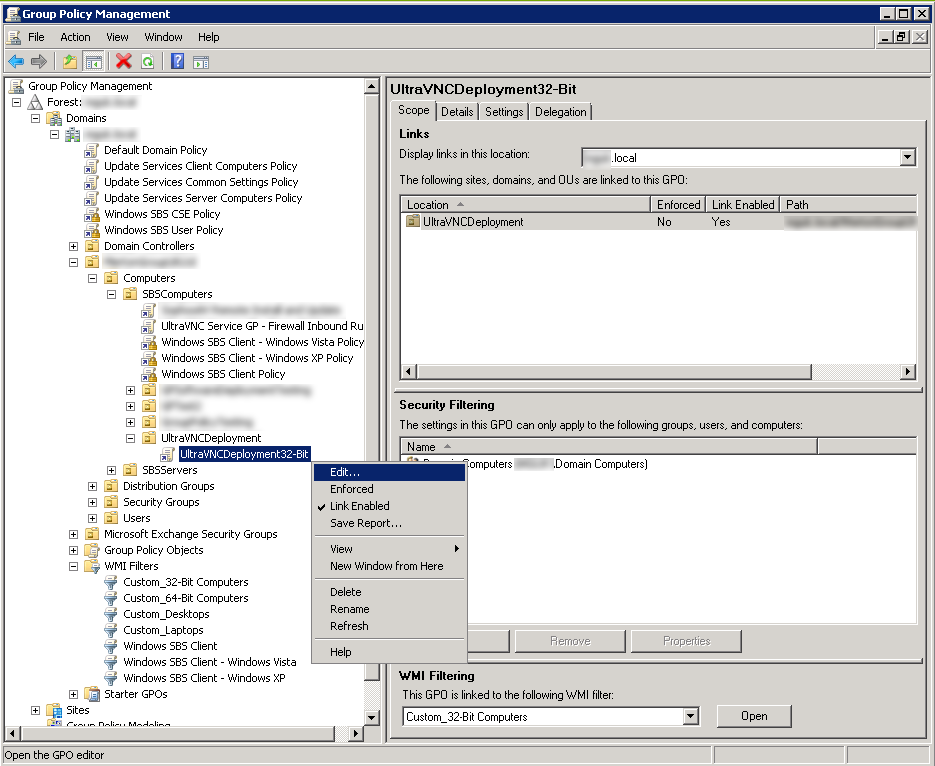Click the tree pane scroll down arrow

tap(371, 717)
